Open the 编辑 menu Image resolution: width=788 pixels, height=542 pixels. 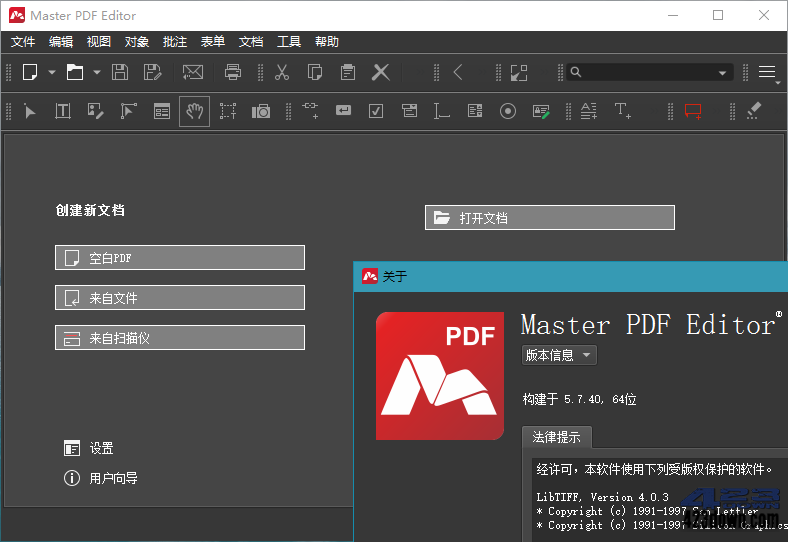(61, 42)
